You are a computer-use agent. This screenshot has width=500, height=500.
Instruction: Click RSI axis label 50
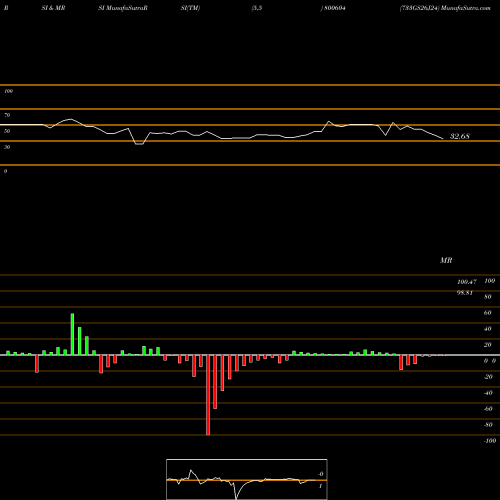point(7,131)
